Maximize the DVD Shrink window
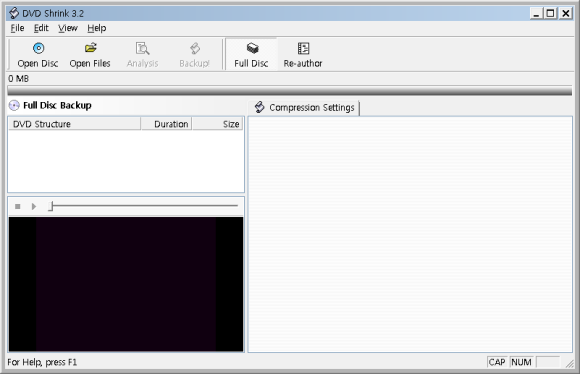580x374 pixels. tap(550, 14)
